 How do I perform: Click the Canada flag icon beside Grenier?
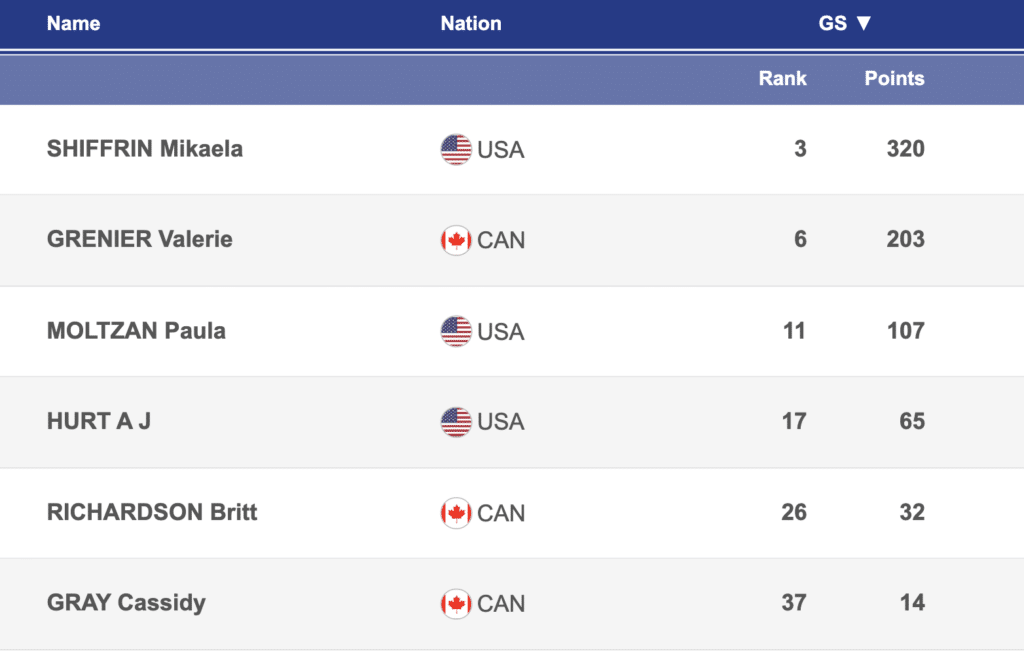[x=456, y=240]
